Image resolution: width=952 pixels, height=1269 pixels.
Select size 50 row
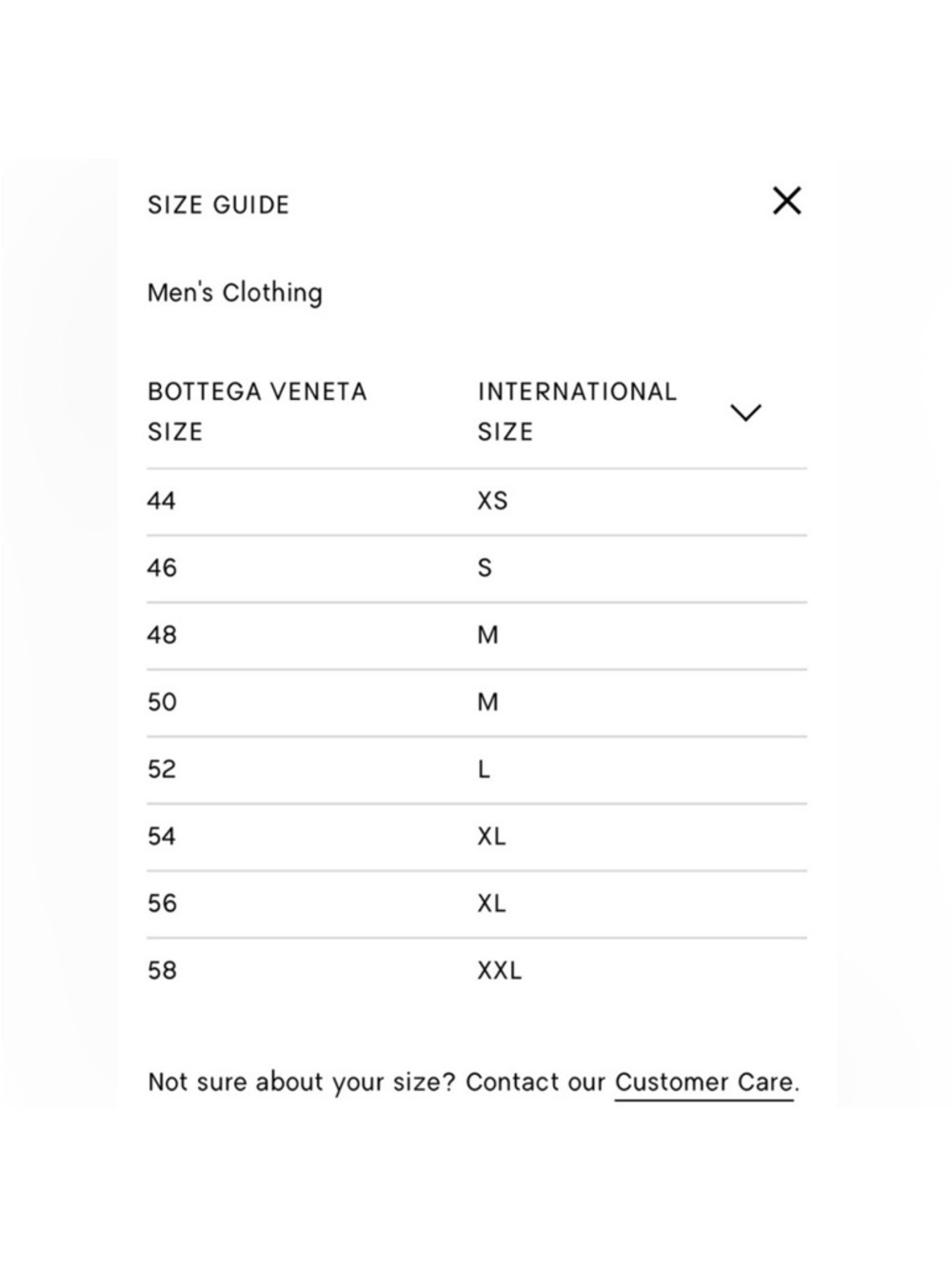click(x=477, y=703)
